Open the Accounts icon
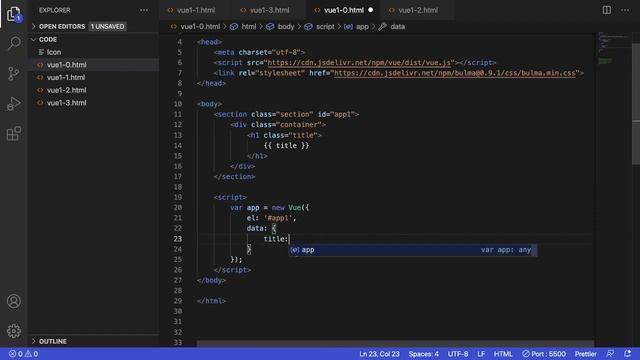640x360 pixels. pos(13,301)
